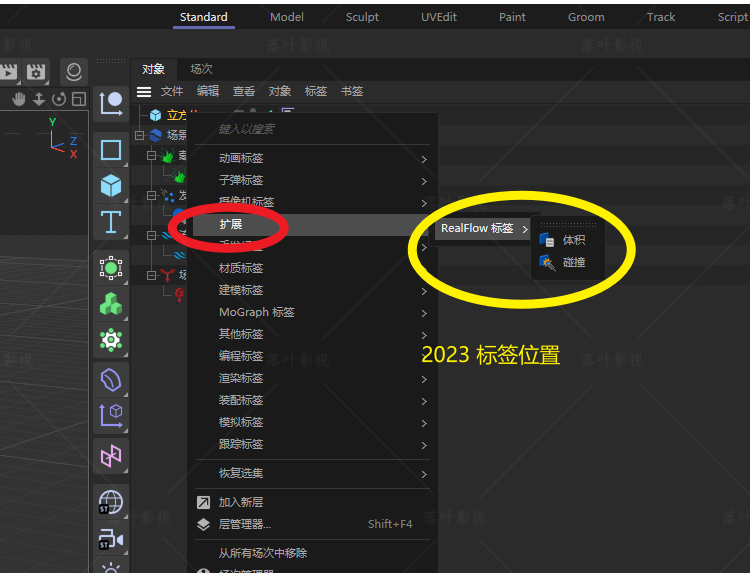750x573 pixels.
Task: Open the 书签 menu
Action: 352,91
